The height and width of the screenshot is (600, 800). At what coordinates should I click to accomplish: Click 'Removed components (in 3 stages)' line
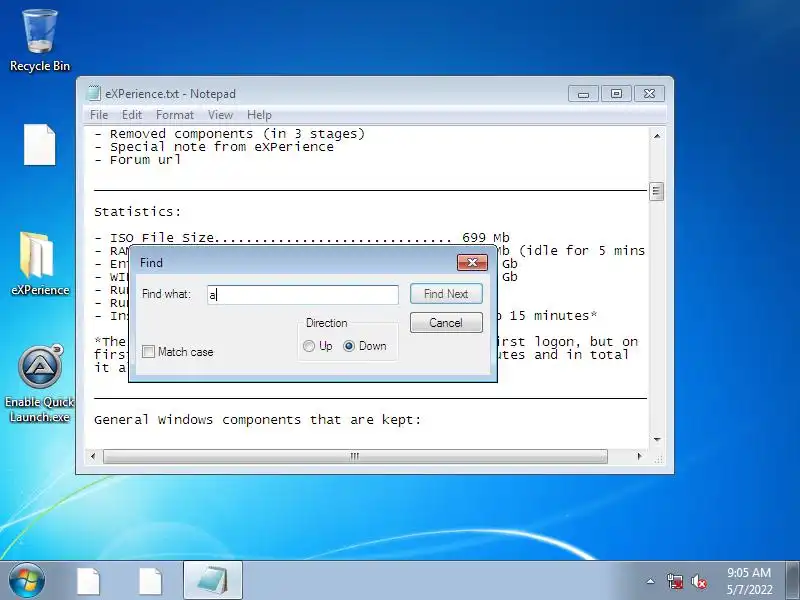pos(230,134)
